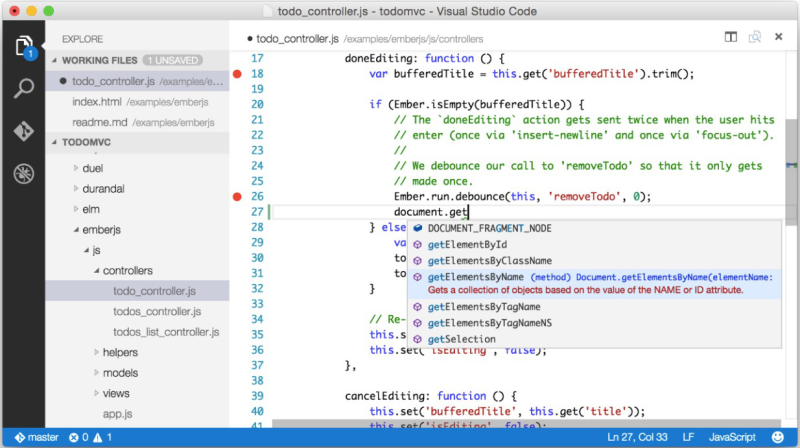This screenshot has width=800, height=448.
Task: Place cursor on 'doneEditing' function name
Action: tap(378, 58)
